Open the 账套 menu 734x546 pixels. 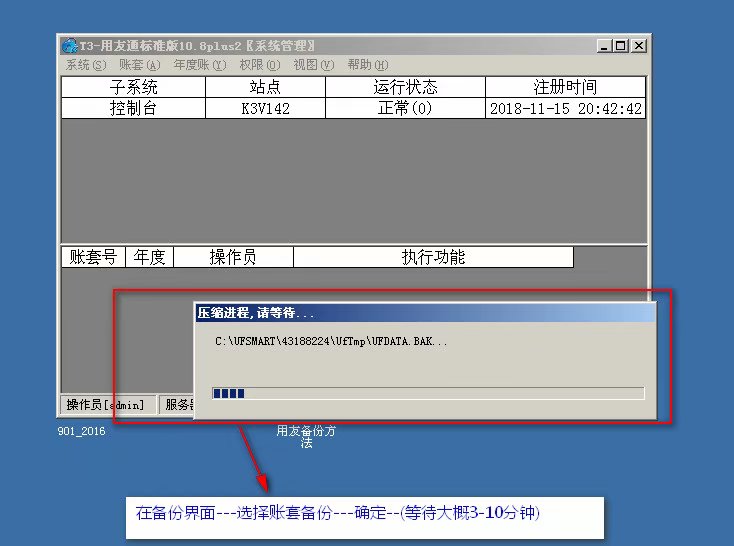pos(139,65)
